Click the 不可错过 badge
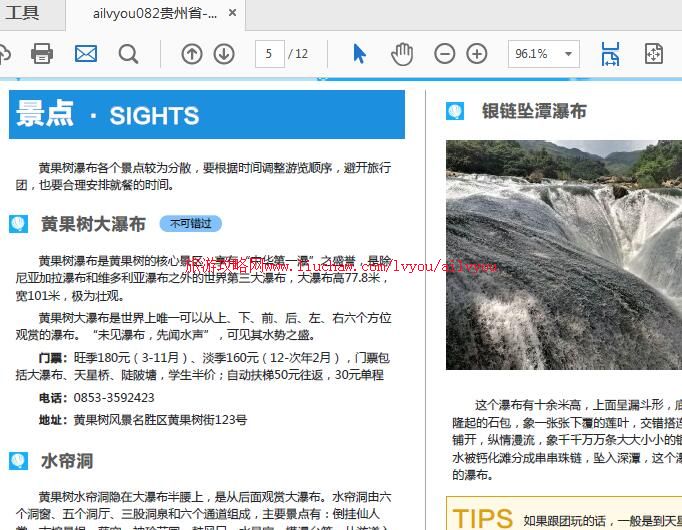682x530 pixels. (190, 224)
